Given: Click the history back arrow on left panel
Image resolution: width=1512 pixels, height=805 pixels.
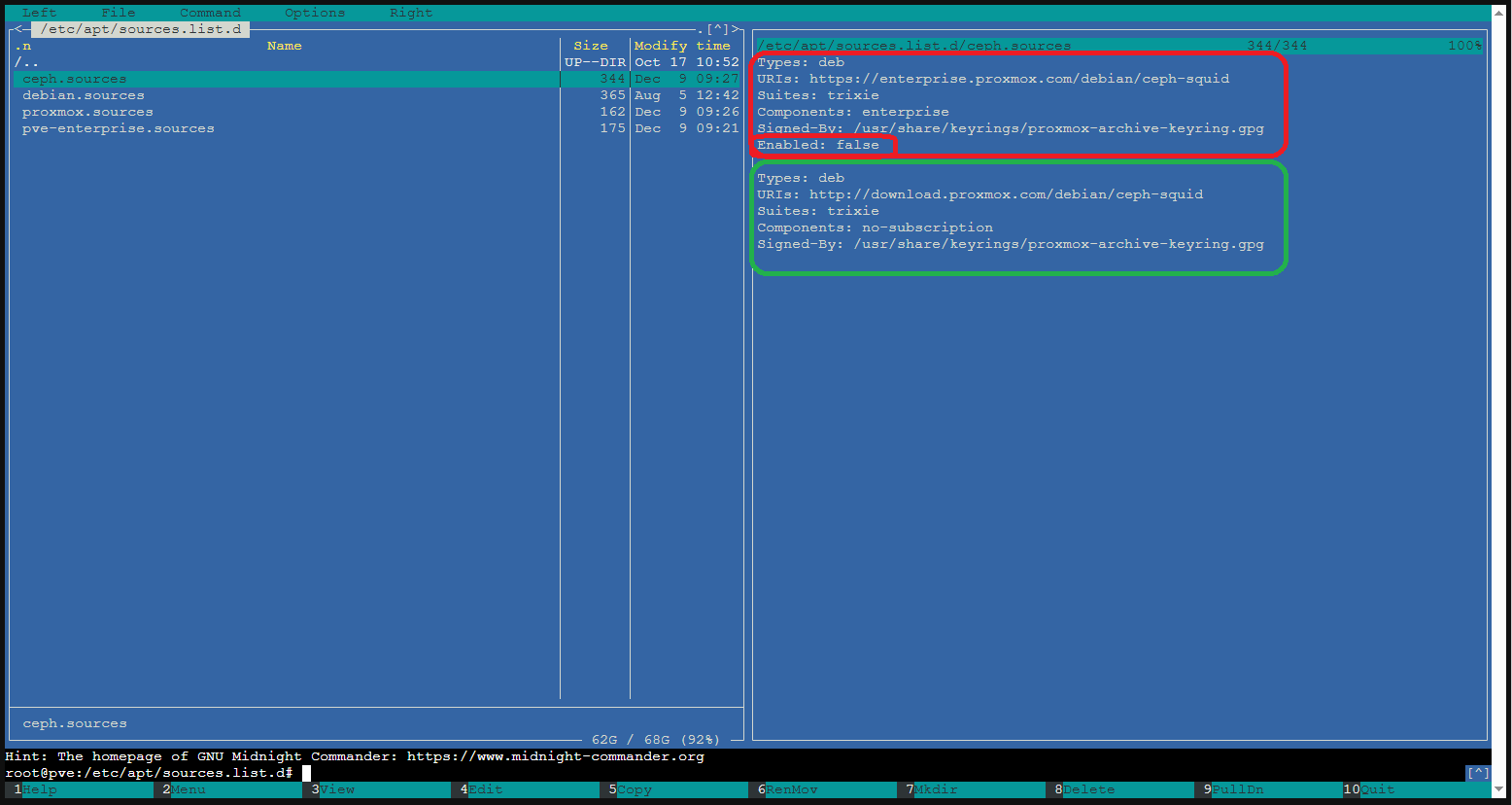Looking at the screenshot, I should pyautogui.click(x=18, y=29).
